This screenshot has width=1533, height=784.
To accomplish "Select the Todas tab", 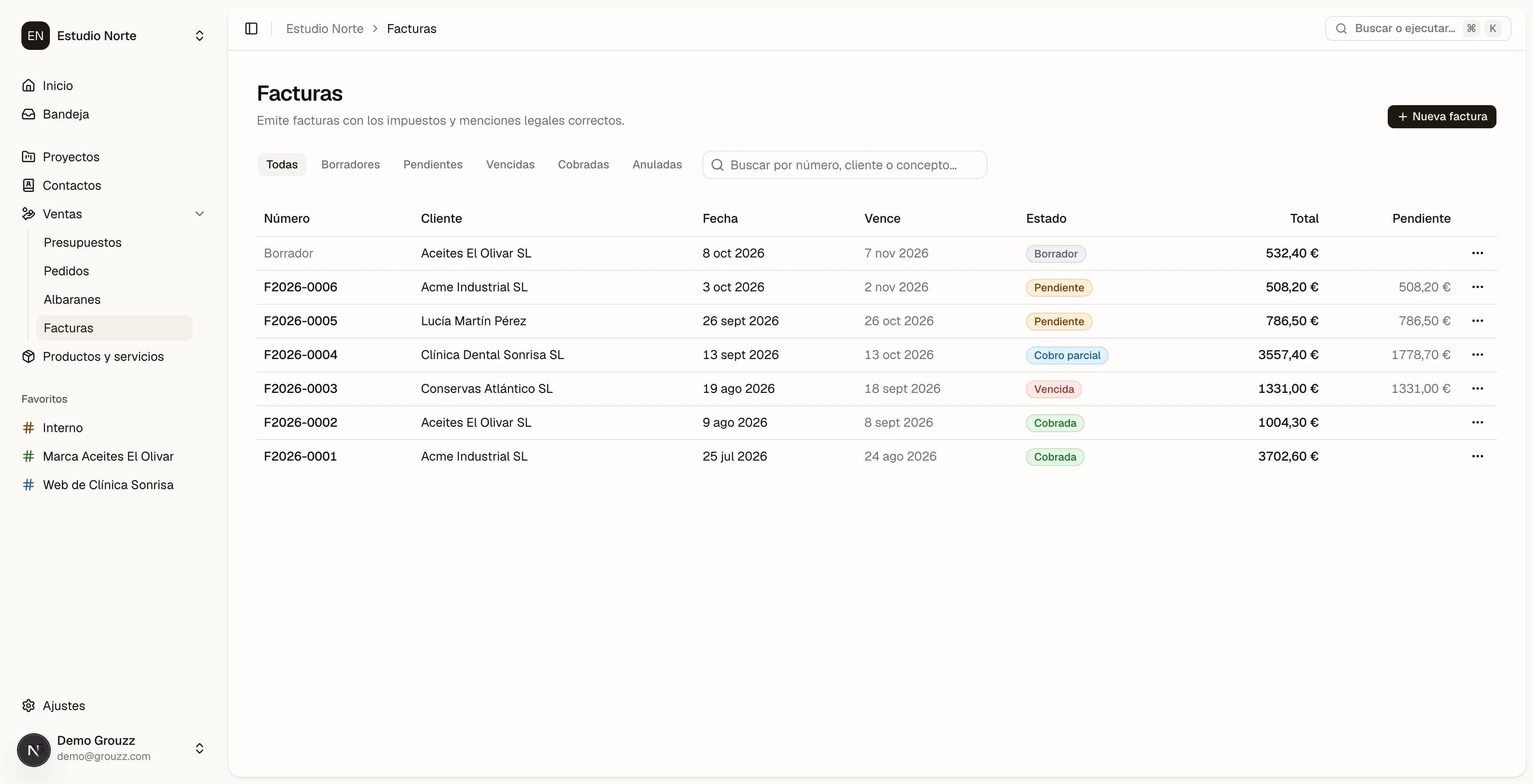I will click(x=282, y=165).
